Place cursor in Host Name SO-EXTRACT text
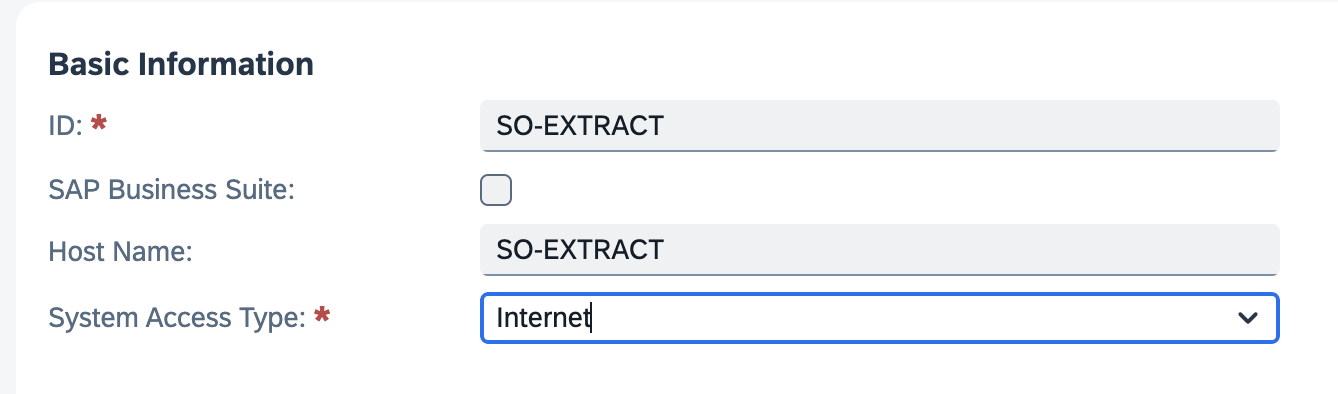This screenshot has height=394, width=1338. [x=580, y=249]
